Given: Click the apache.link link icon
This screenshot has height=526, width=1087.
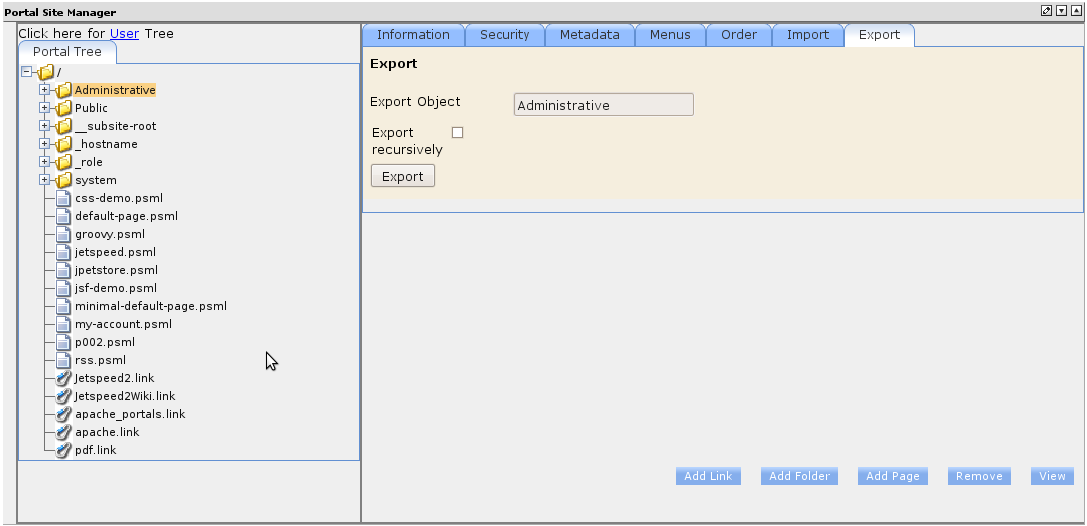Looking at the screenshot, I should (64, 432).
